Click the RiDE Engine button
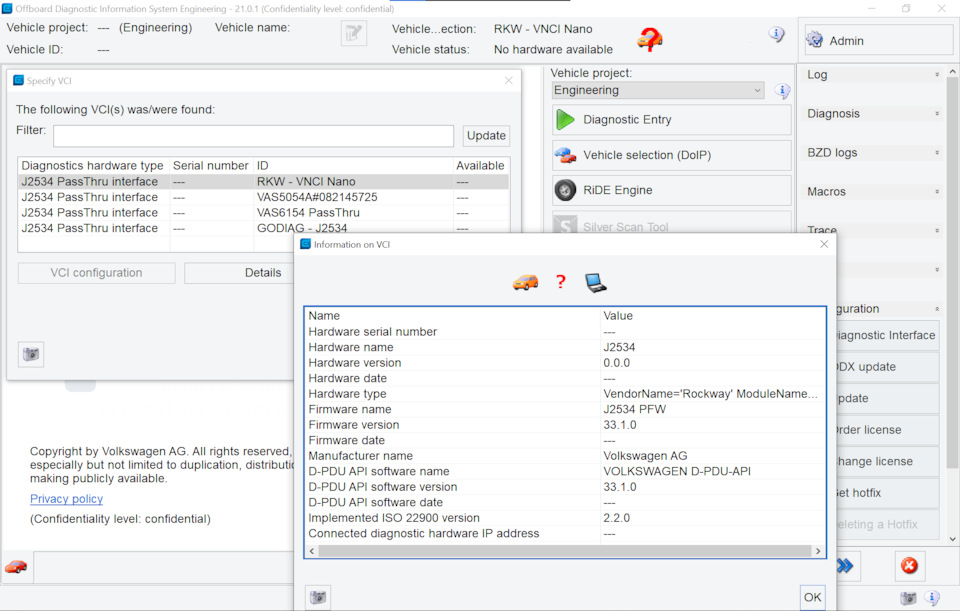 tap(672, 190)
